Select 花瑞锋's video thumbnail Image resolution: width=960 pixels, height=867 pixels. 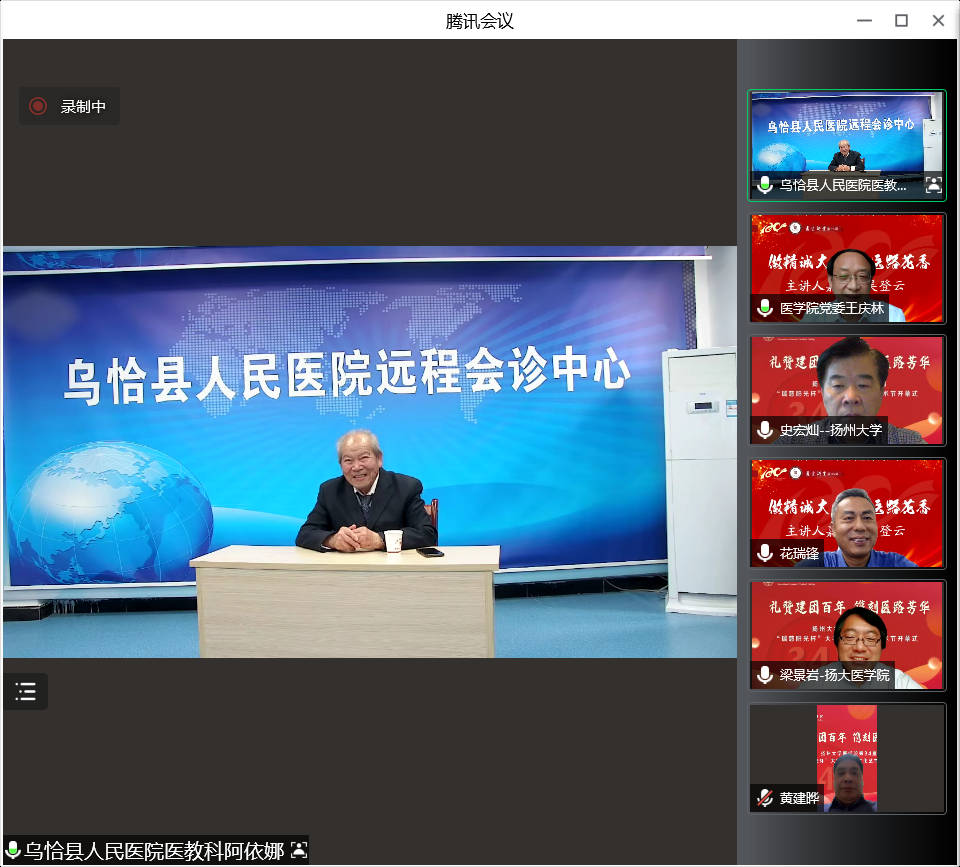pos(847,508)
